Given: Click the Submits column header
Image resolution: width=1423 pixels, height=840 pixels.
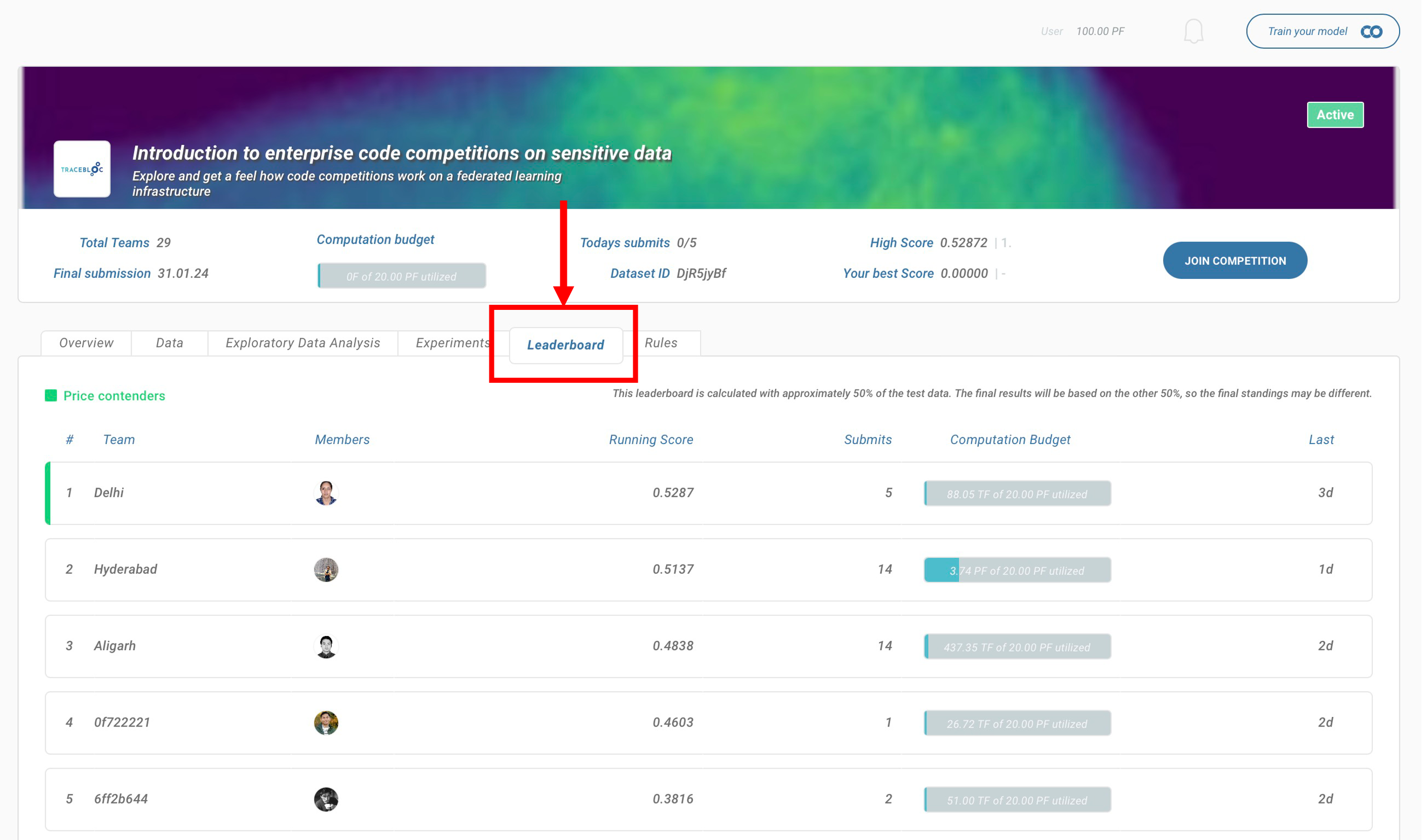Looking at the screenshot, I should pos(867,439).
